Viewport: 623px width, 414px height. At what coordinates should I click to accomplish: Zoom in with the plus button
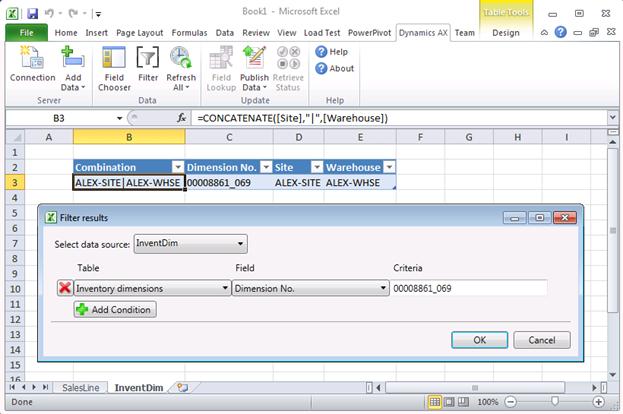[598, 402]
